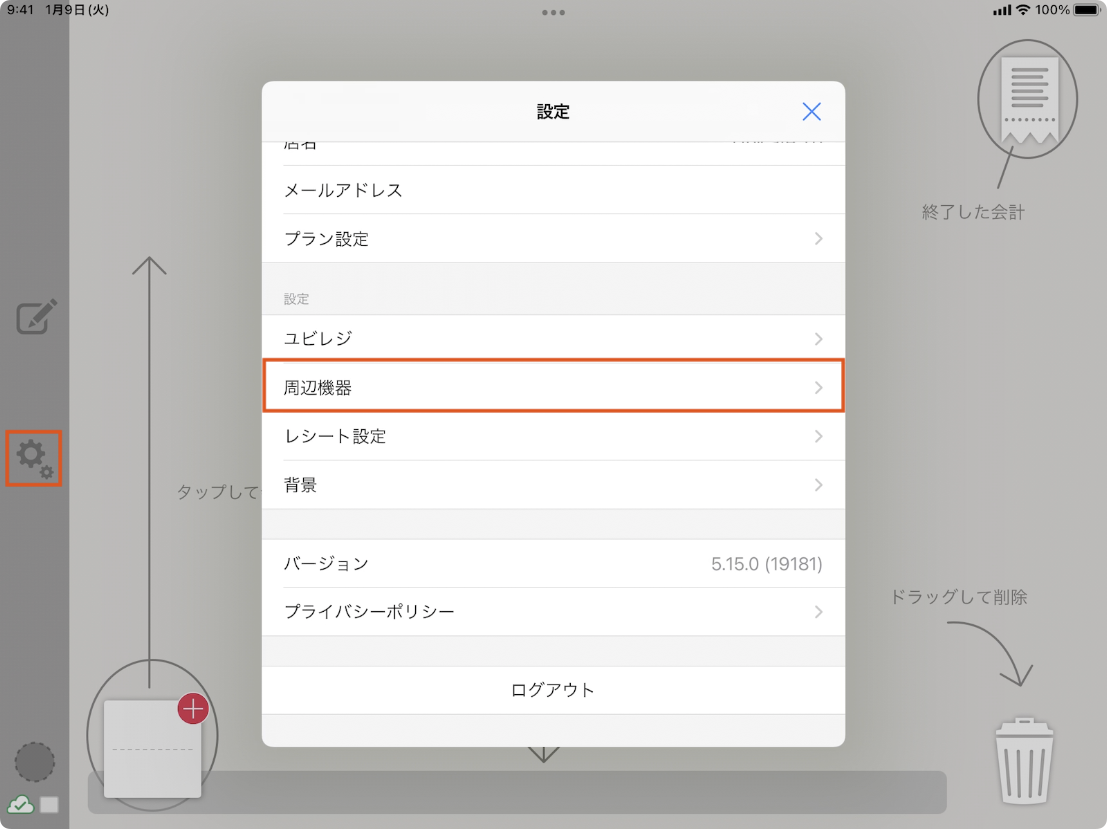Image resolution: width=1107 pixels, height=829 pixels.
Task: Click the cellular signal bars icon
Action: pyautogui.click(x=1002, y=10)
